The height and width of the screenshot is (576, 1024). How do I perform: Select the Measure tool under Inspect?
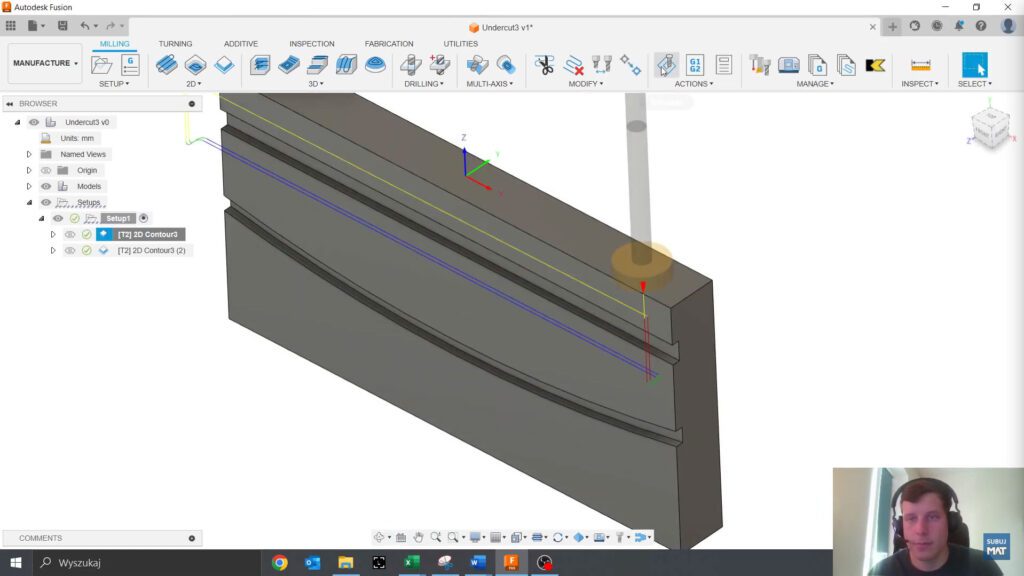919,66
